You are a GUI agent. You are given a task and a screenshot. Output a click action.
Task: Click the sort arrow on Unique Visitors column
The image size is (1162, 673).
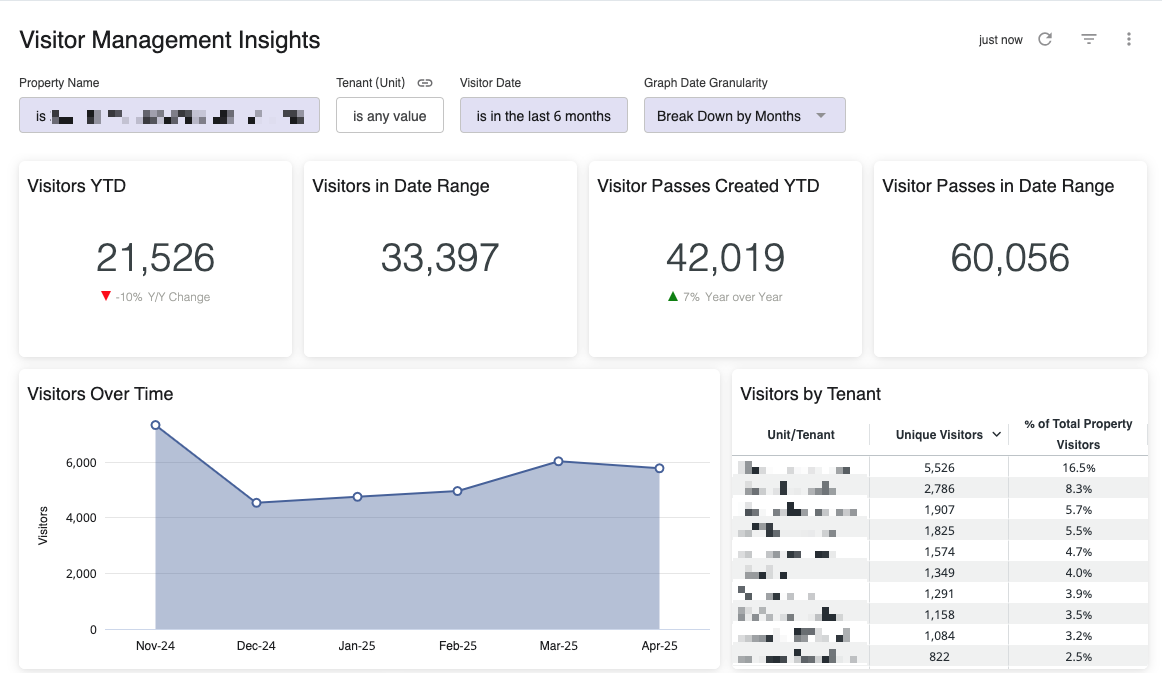(x=996, y=435)
